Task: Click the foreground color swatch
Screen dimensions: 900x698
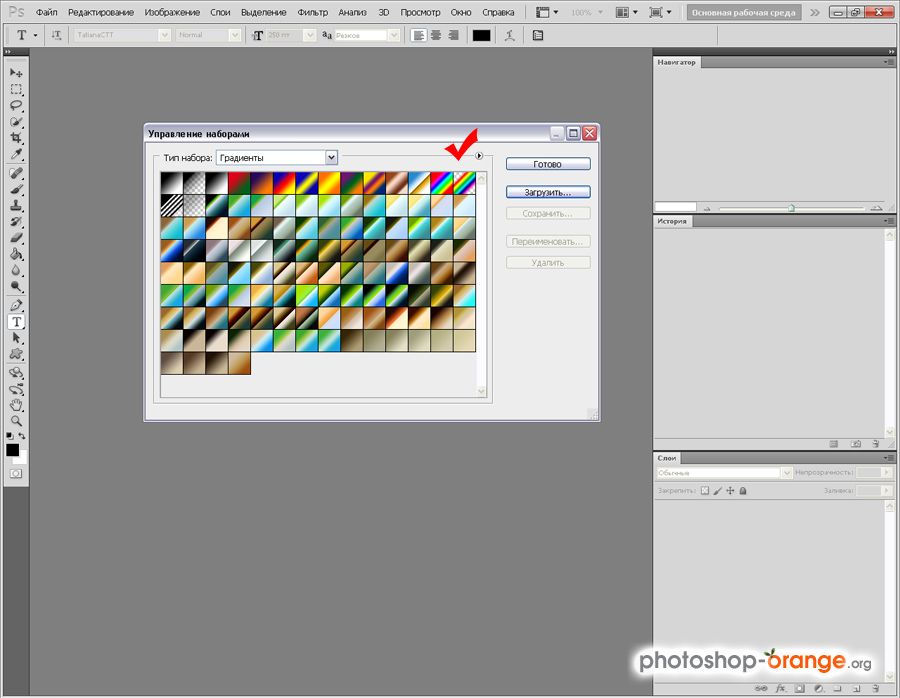Action: 12,449
